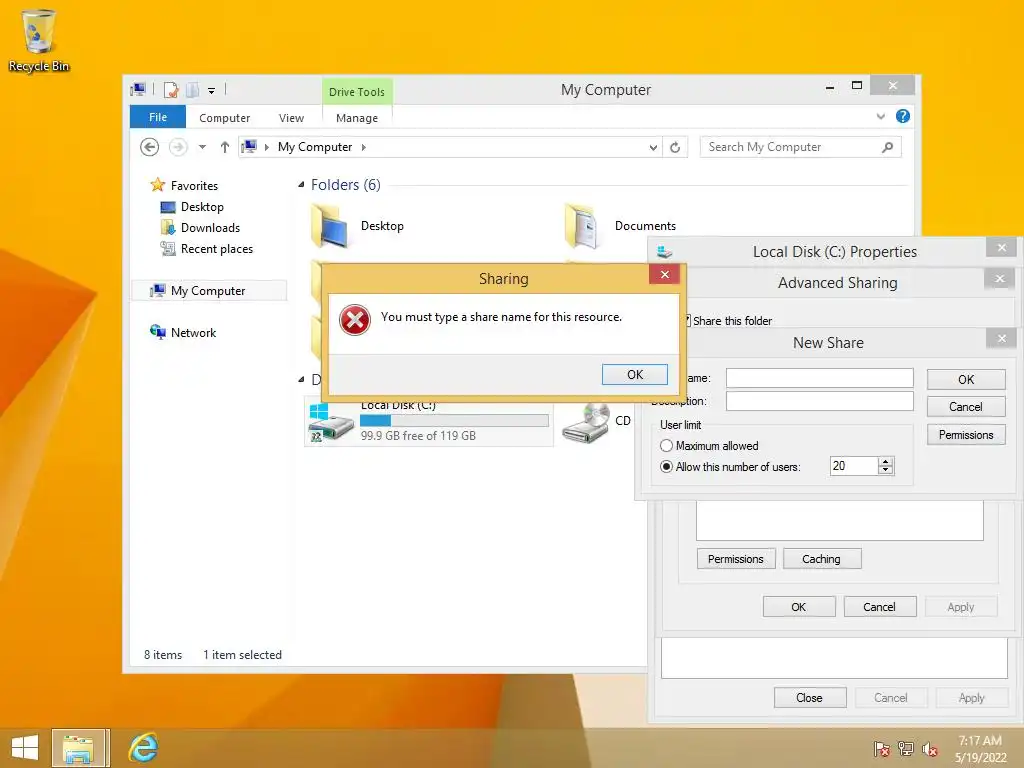1024x768 pixels.
Task: Click the muted volume tray icon
Action: click(929, 750)
